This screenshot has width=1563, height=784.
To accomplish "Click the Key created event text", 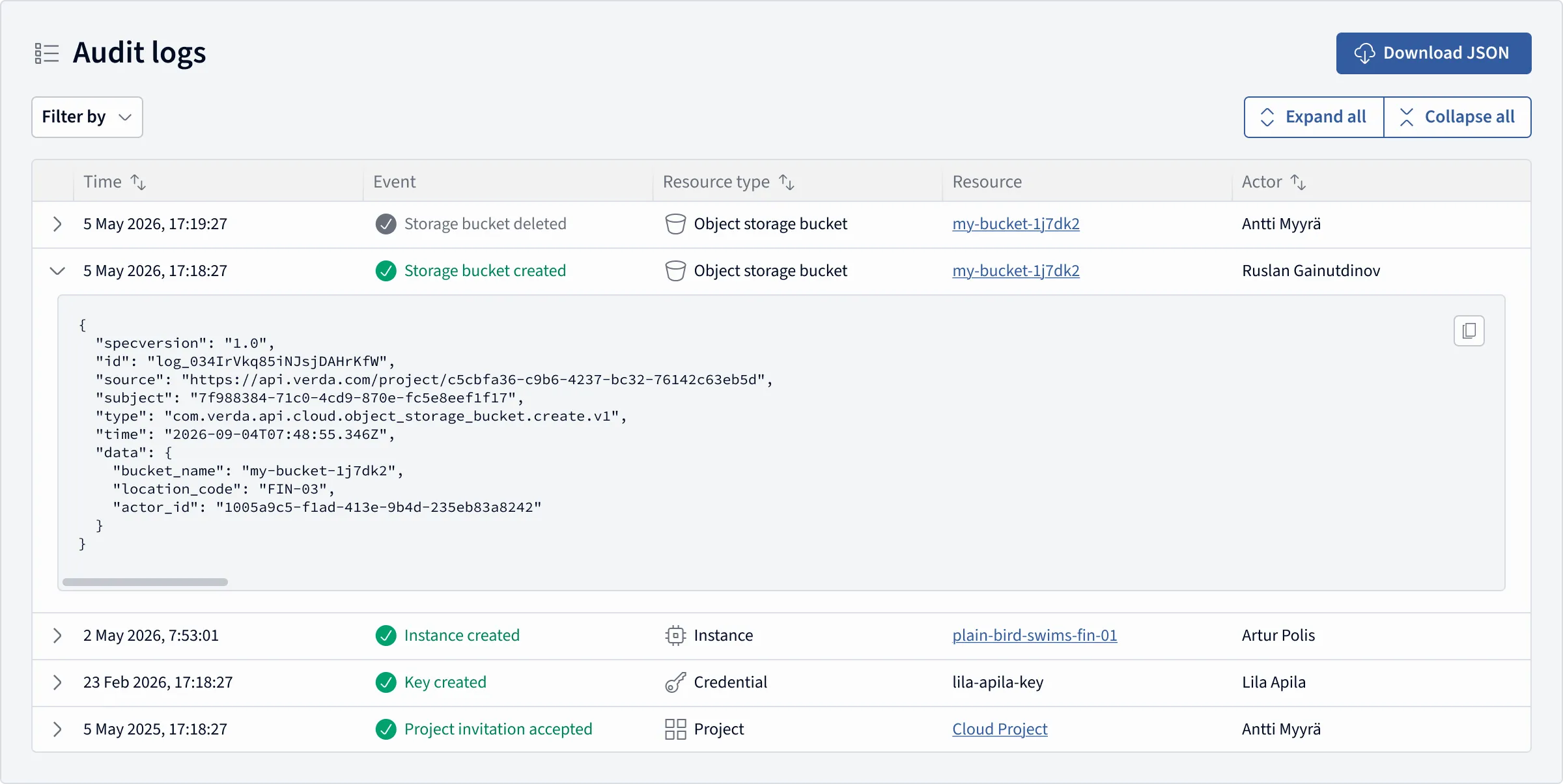I will click(445, 682).
